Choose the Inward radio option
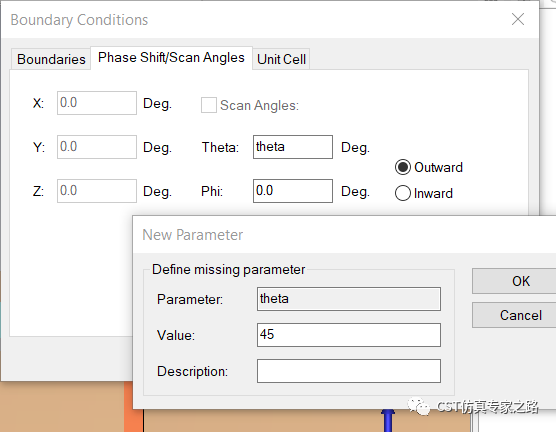 pos(403,193)
